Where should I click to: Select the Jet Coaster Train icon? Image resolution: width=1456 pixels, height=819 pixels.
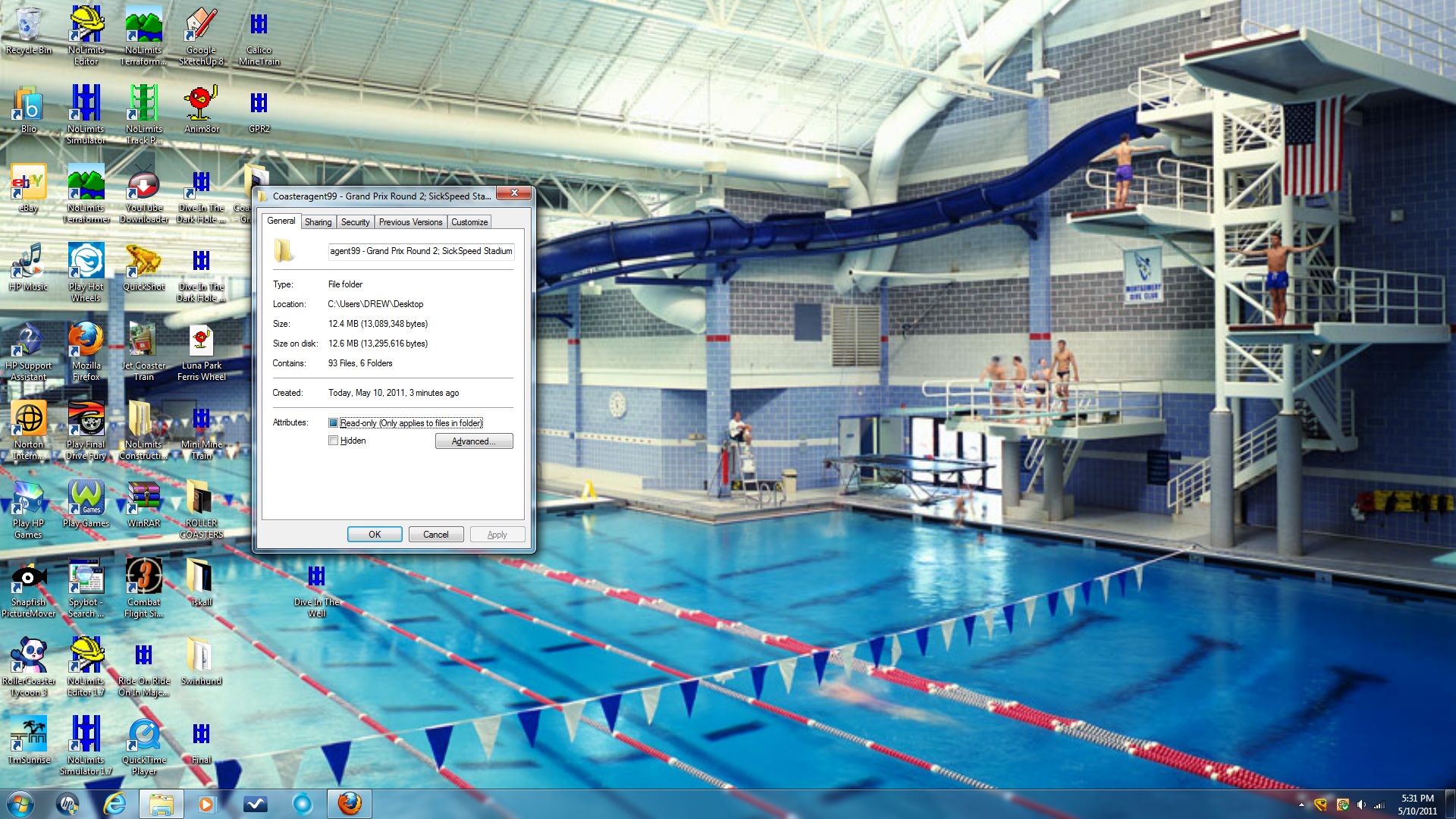[x=143, y=350]
